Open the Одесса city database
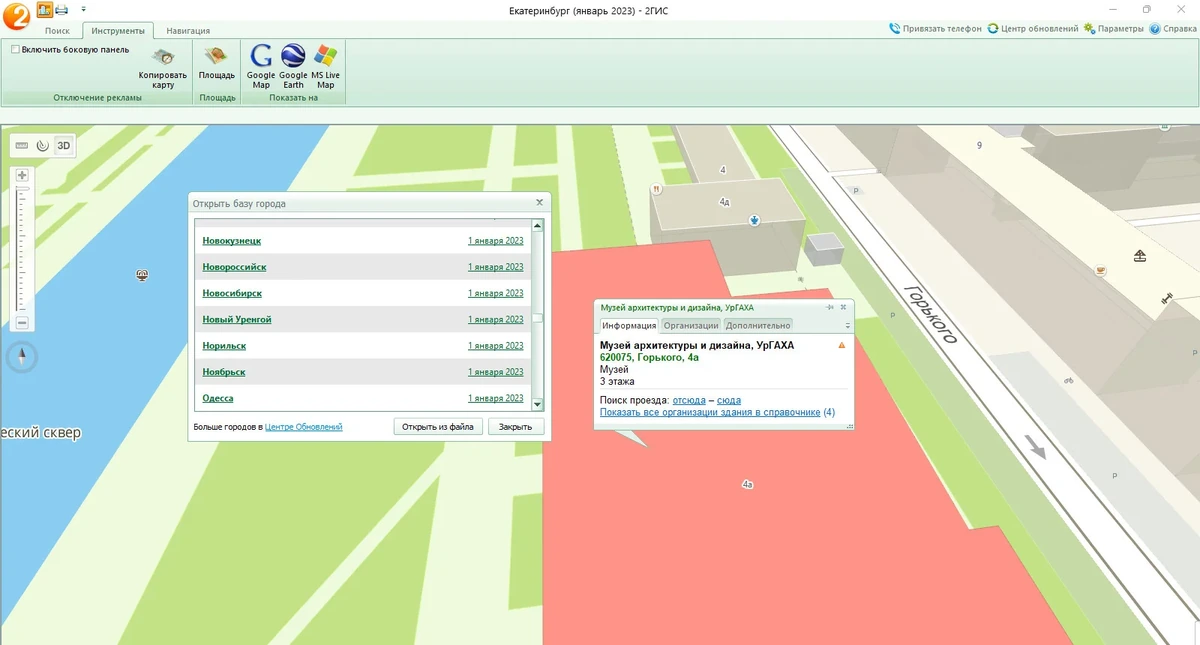 point(218,398)
